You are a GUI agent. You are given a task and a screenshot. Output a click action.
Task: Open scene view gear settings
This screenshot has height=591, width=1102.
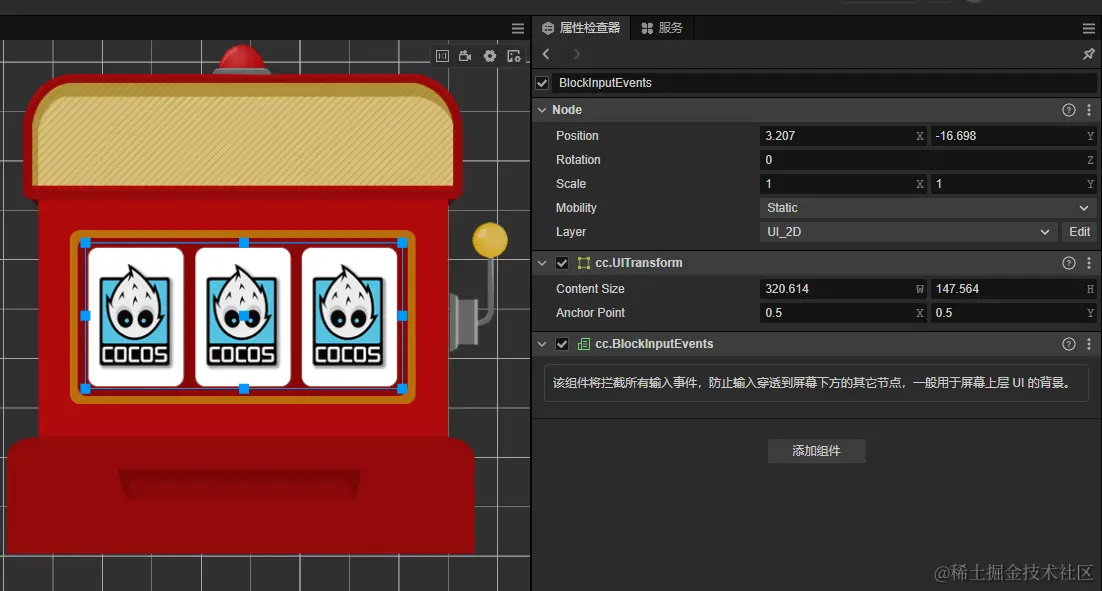point(490,56)
